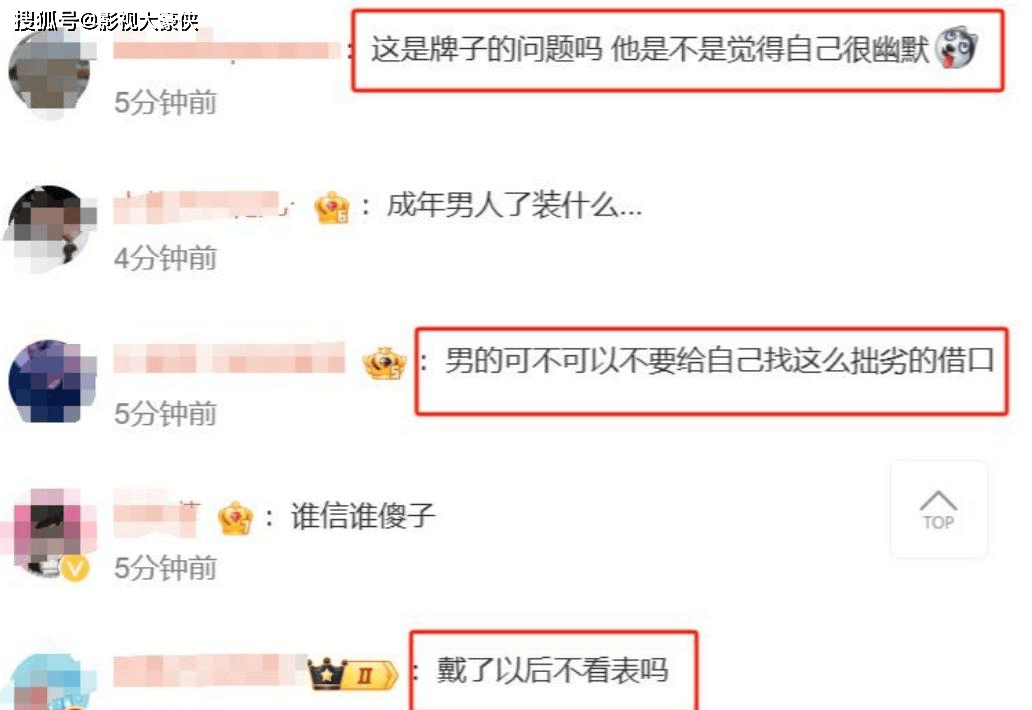
Task: Click the TOP back-to-top button
Action: coord(939,509)
